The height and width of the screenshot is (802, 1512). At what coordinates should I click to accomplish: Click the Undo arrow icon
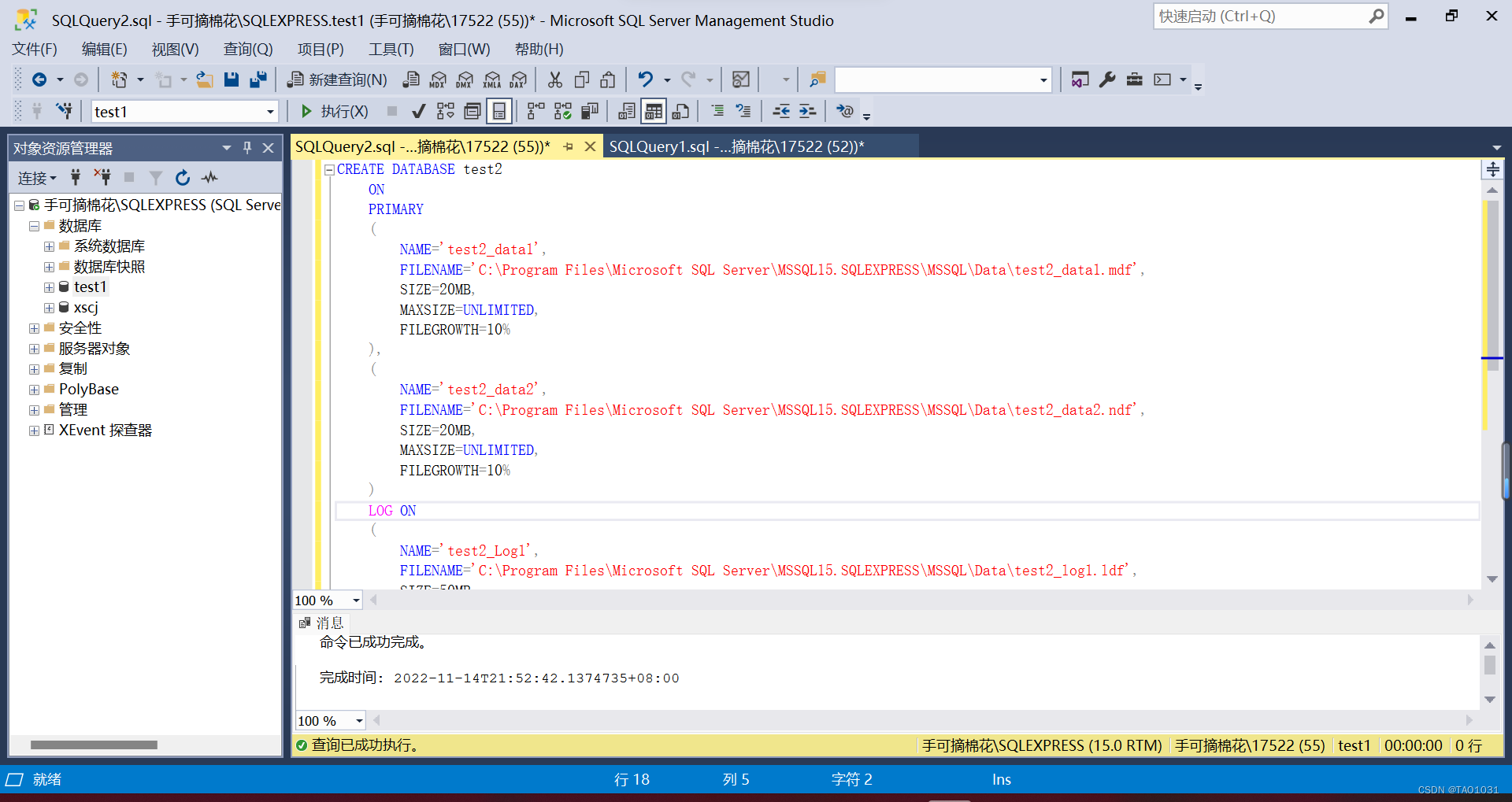645,79
